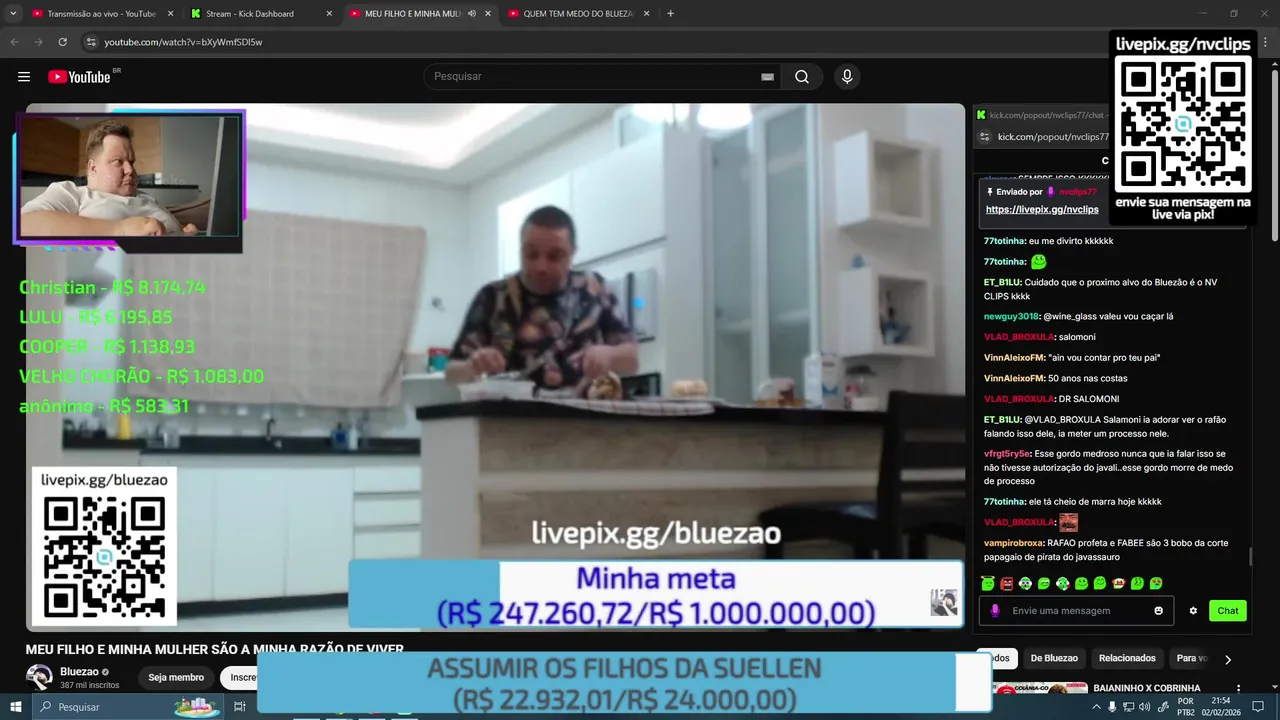Image resolution: width=1280 pixels, height=720 pixels.
Task: Open the Windows Start menu
Action: tap(16, 707)
